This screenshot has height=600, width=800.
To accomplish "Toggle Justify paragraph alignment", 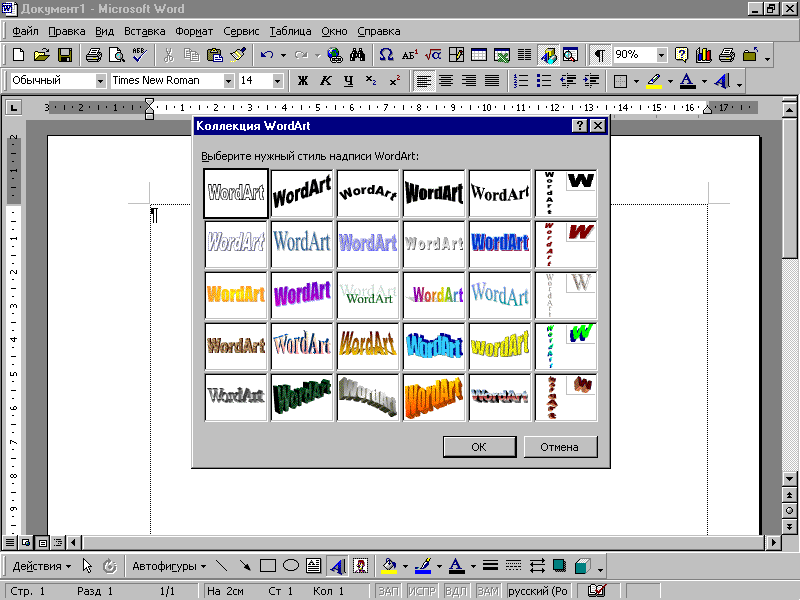I will pos(492,81).
